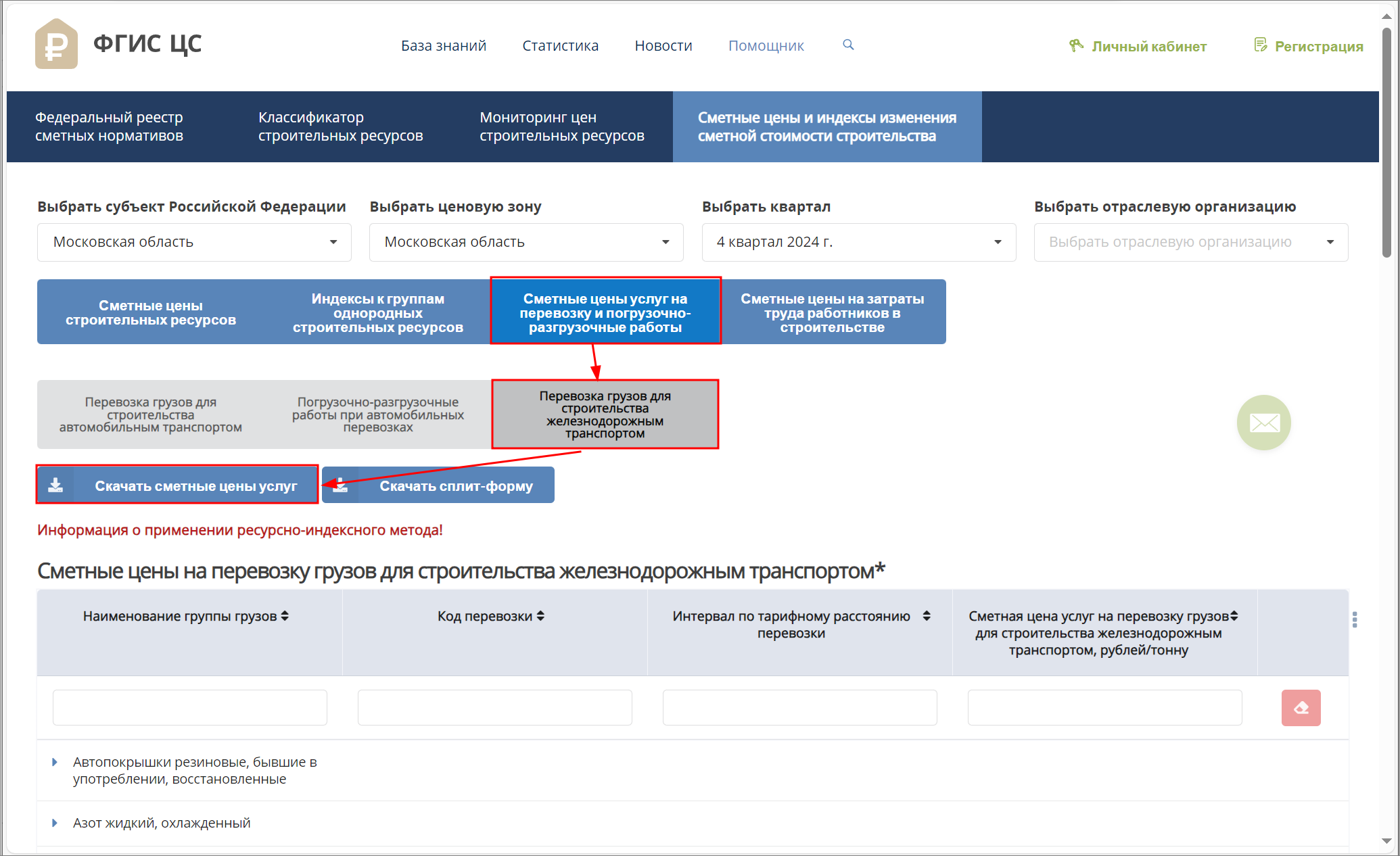Click the envelope feedback icon
1400x856 pixels.
(1263, 423)
